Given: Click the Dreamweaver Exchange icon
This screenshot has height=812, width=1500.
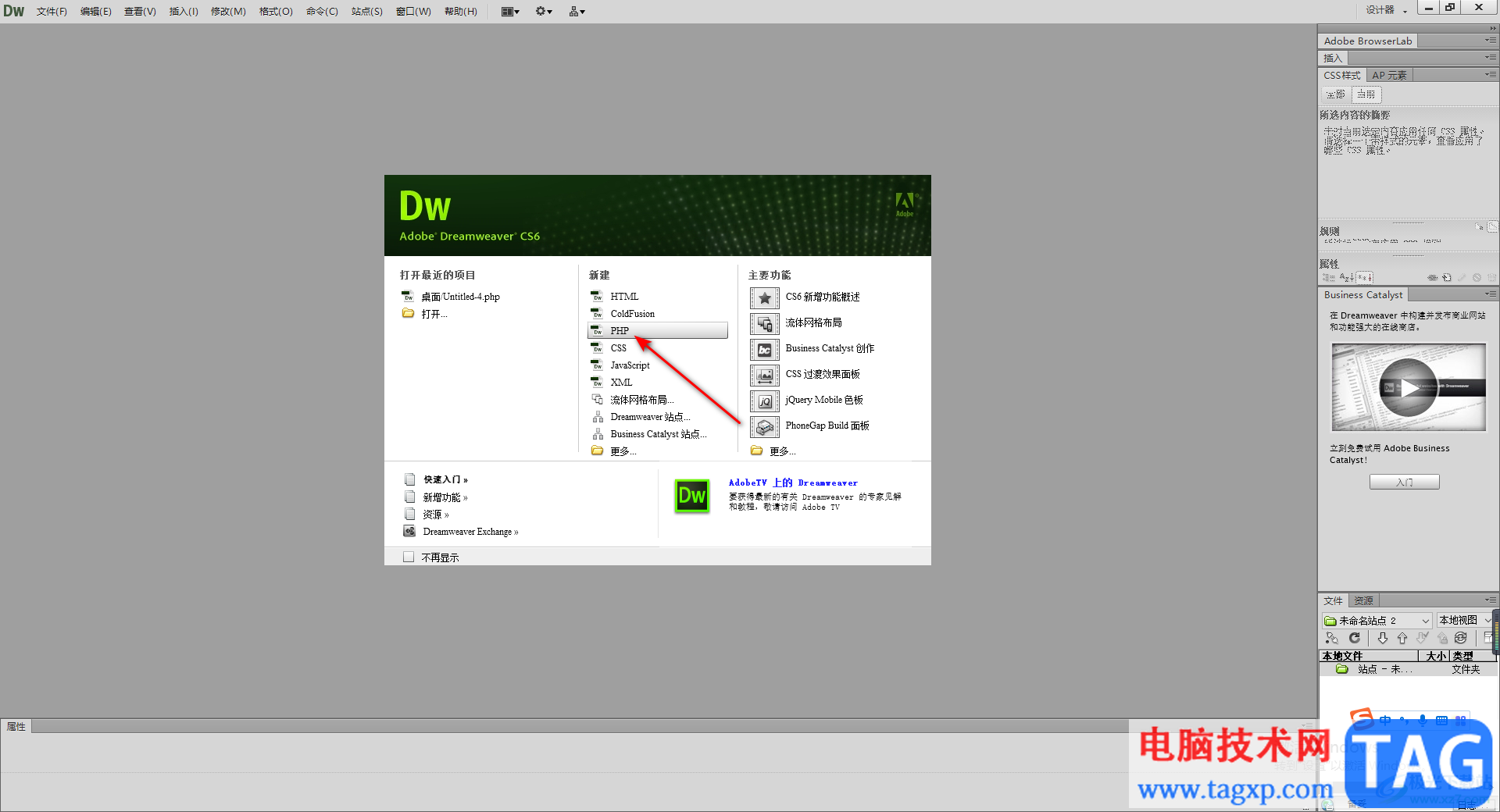Looking at the screenshot, I should 409,531.
